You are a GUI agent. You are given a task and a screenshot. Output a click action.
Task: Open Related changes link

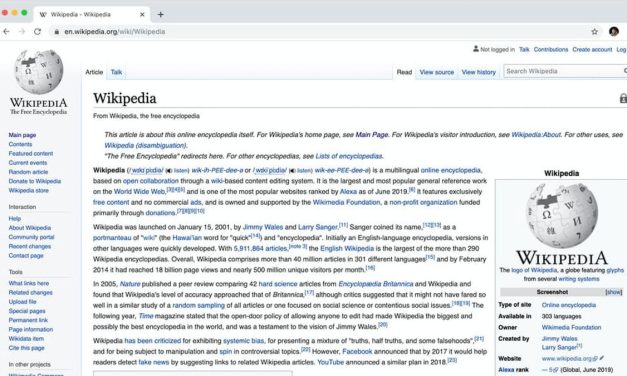click(x=31, y=292)
